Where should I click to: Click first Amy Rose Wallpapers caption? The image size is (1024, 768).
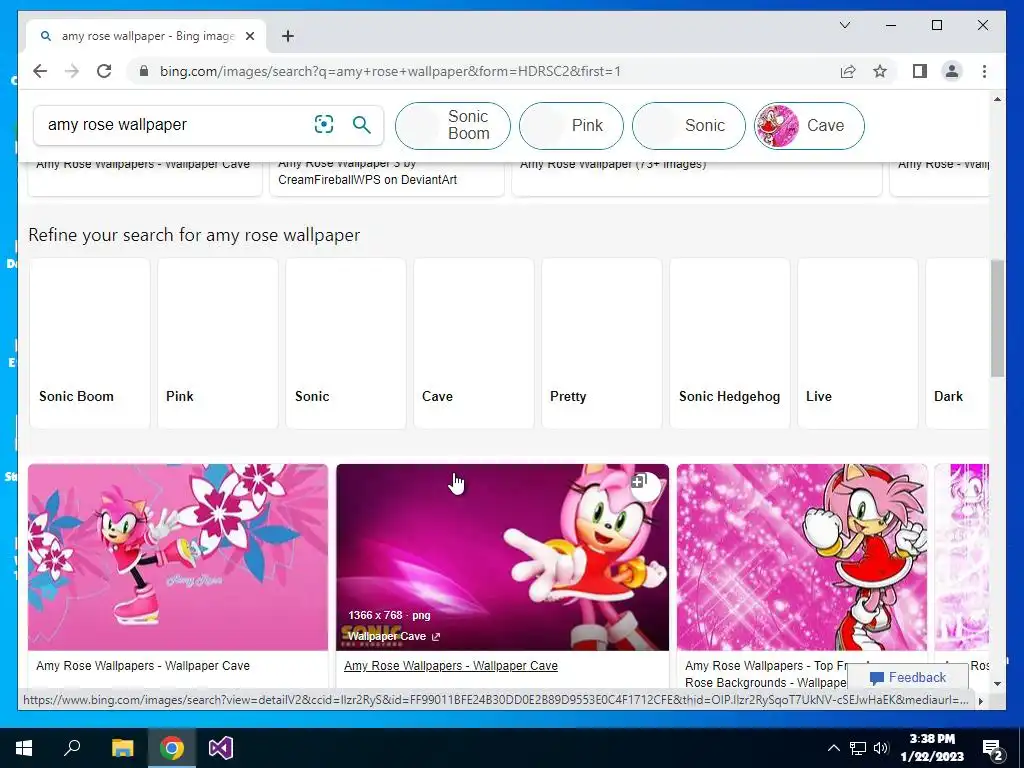(143, 665)
